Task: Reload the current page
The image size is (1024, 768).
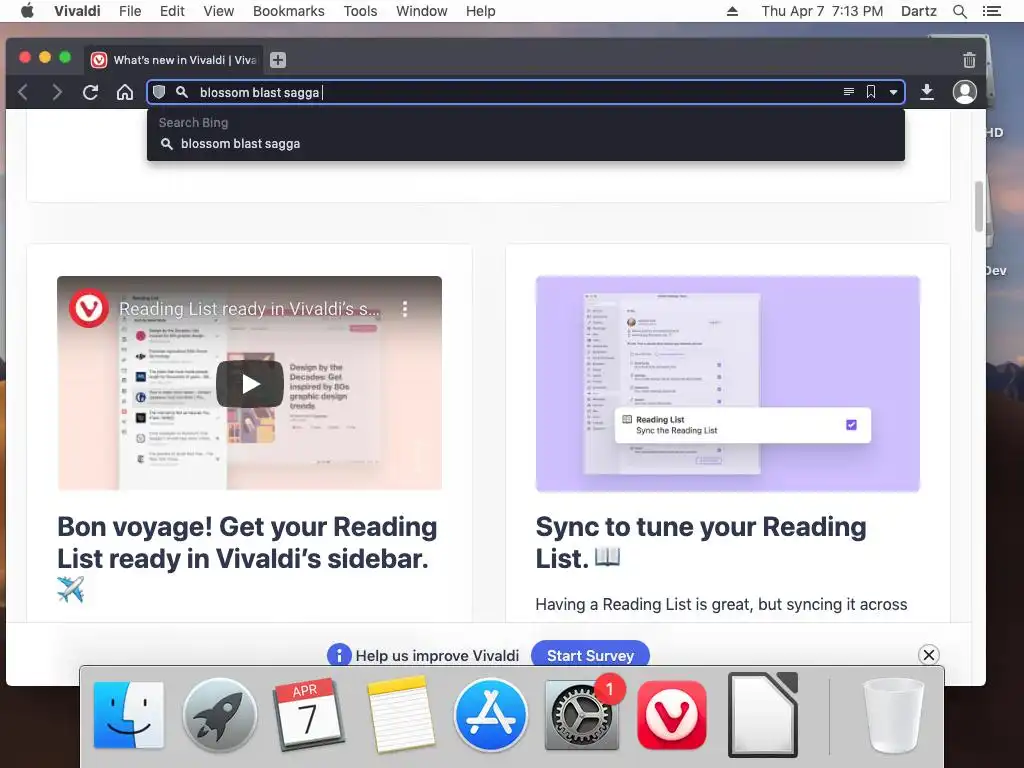Action: (91, 92)
